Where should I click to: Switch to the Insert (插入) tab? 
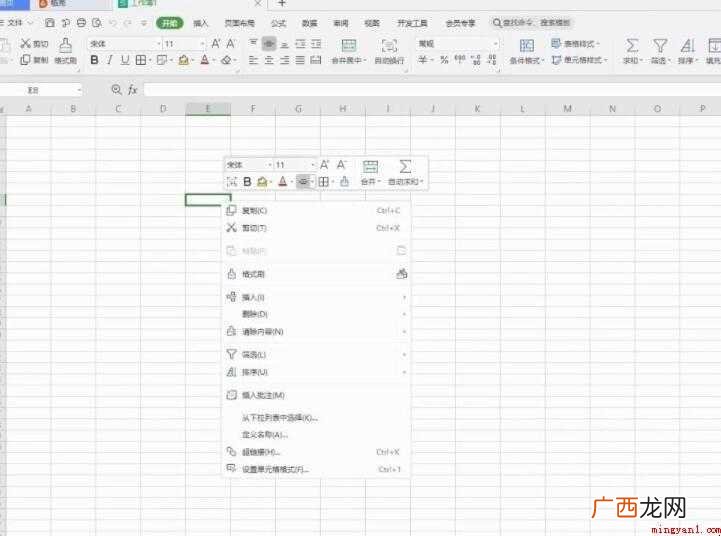coord(200,23)
